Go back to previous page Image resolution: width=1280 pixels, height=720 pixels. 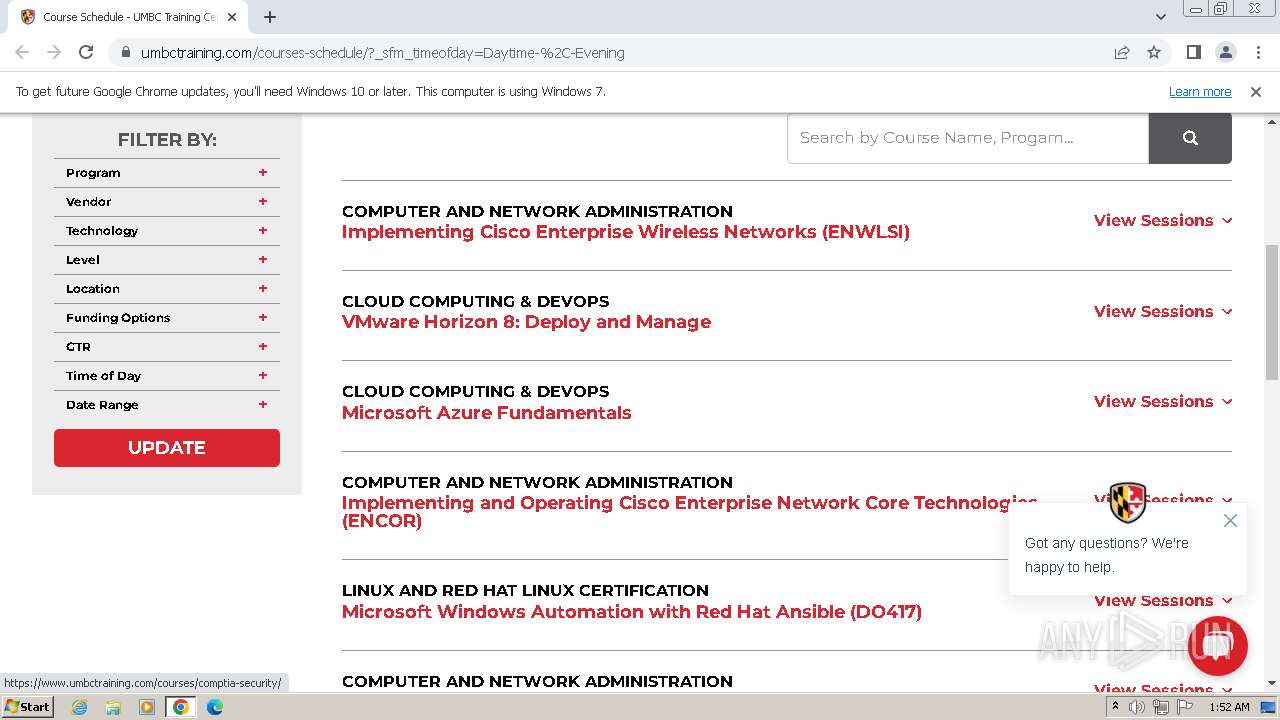coord(22,52)
